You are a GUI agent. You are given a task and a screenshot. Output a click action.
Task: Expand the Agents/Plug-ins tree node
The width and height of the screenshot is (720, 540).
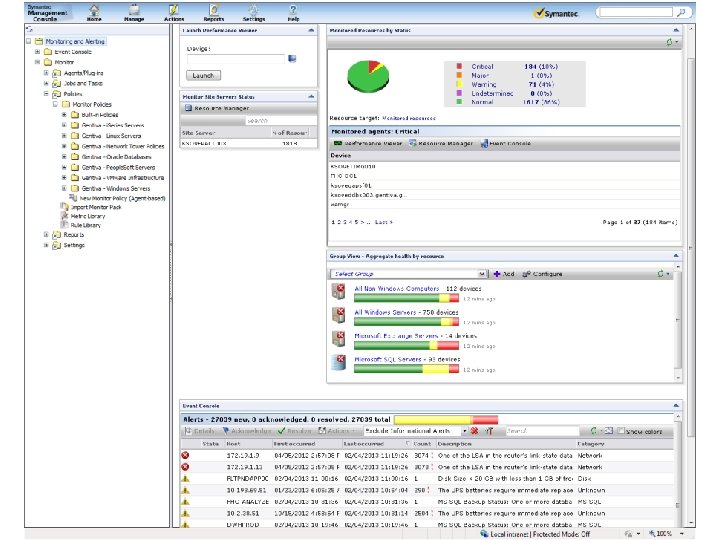click(x=46, y=73)
